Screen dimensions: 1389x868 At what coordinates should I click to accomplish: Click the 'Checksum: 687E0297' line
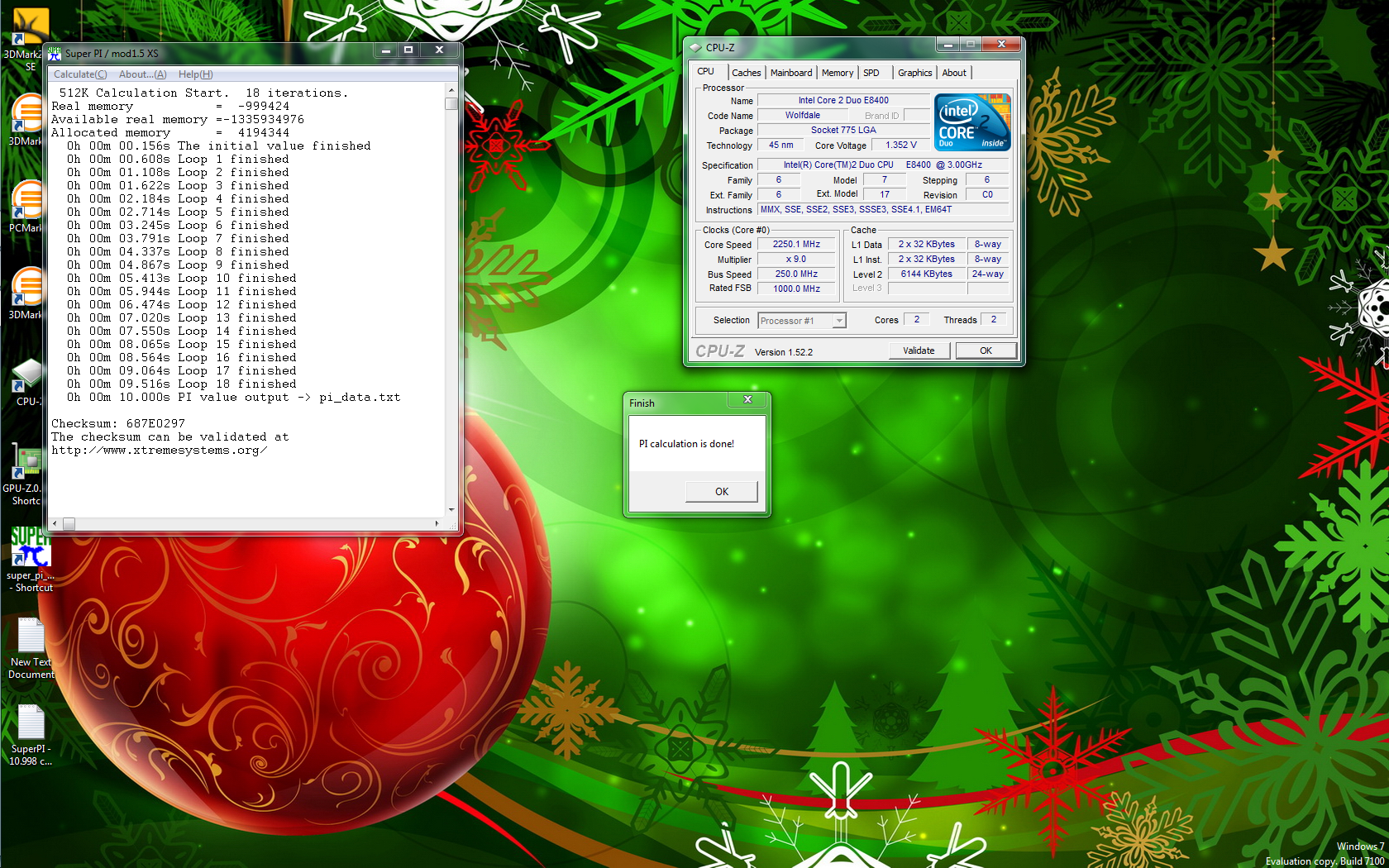(x=118, y=424)
